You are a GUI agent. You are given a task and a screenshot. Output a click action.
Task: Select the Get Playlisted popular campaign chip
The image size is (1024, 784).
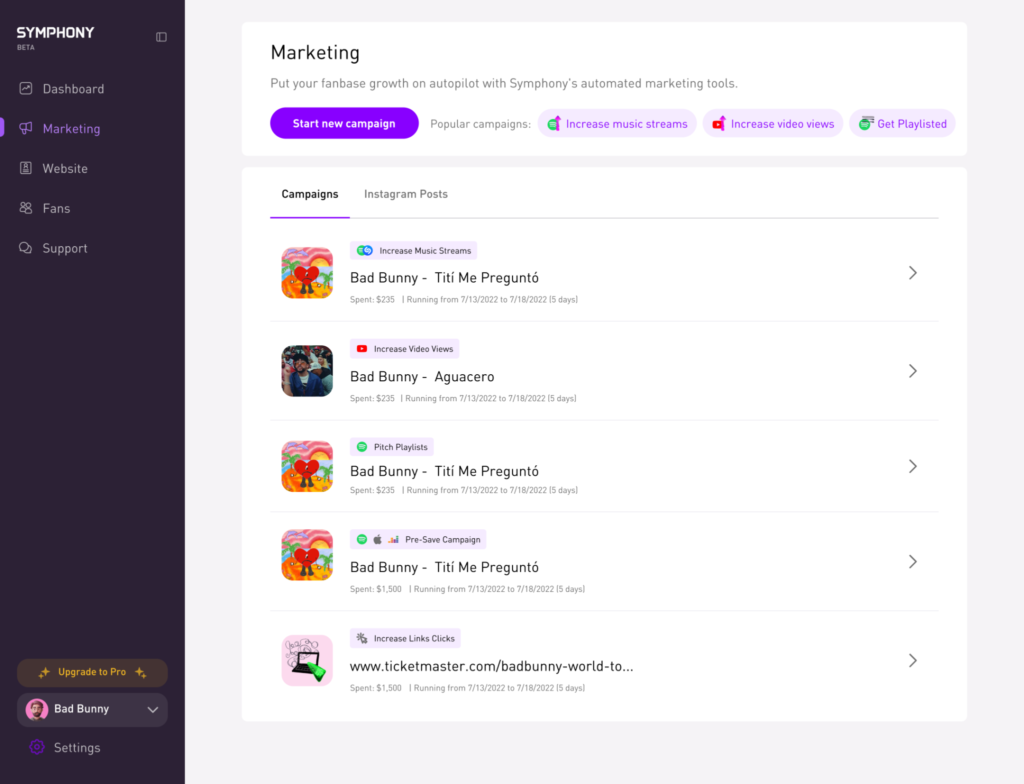(x=902, y=124)
